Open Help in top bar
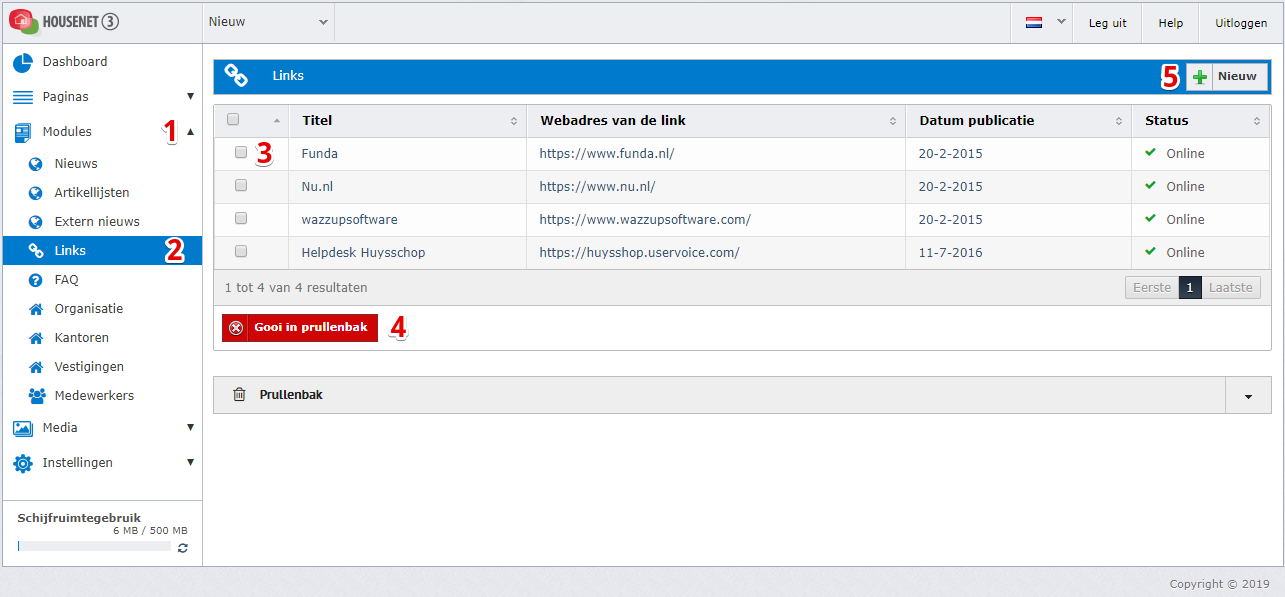The width and height of the screenshot is (1285, 597). pos(1170,22)
